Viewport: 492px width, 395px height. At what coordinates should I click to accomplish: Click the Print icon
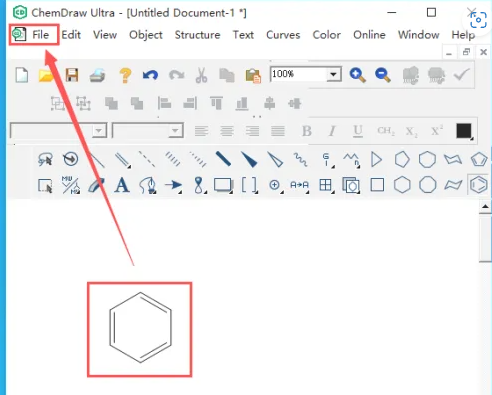coord(97,75)
